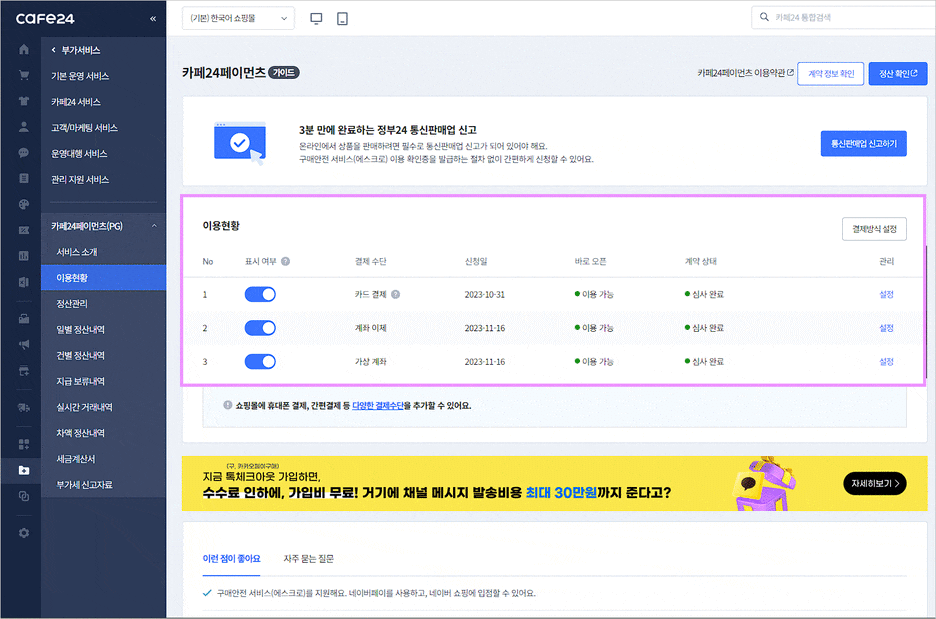Click 통신판매업 신고하기 button
The height and width of the screenshot is (619, 936).
click(863, 143)
